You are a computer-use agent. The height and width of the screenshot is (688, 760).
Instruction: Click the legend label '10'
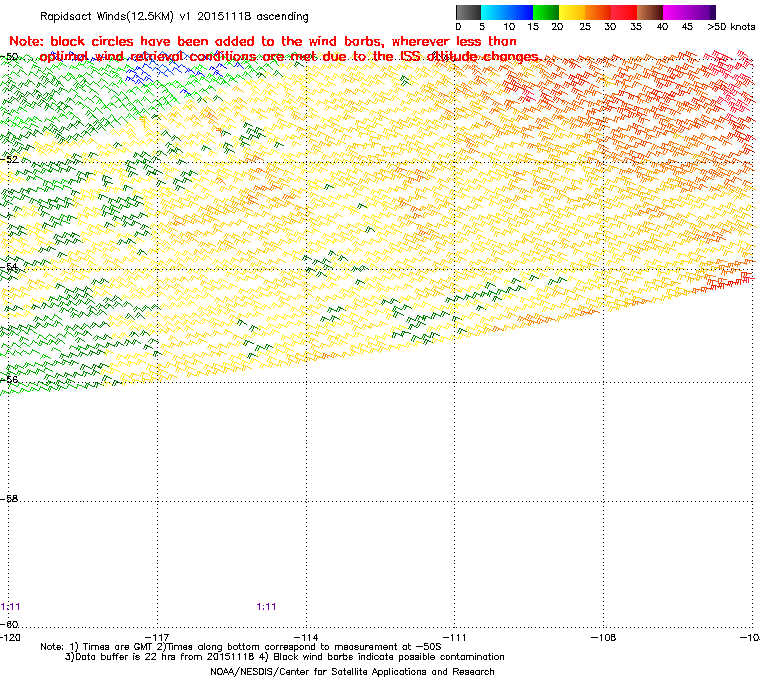click(x=509, y=27)
